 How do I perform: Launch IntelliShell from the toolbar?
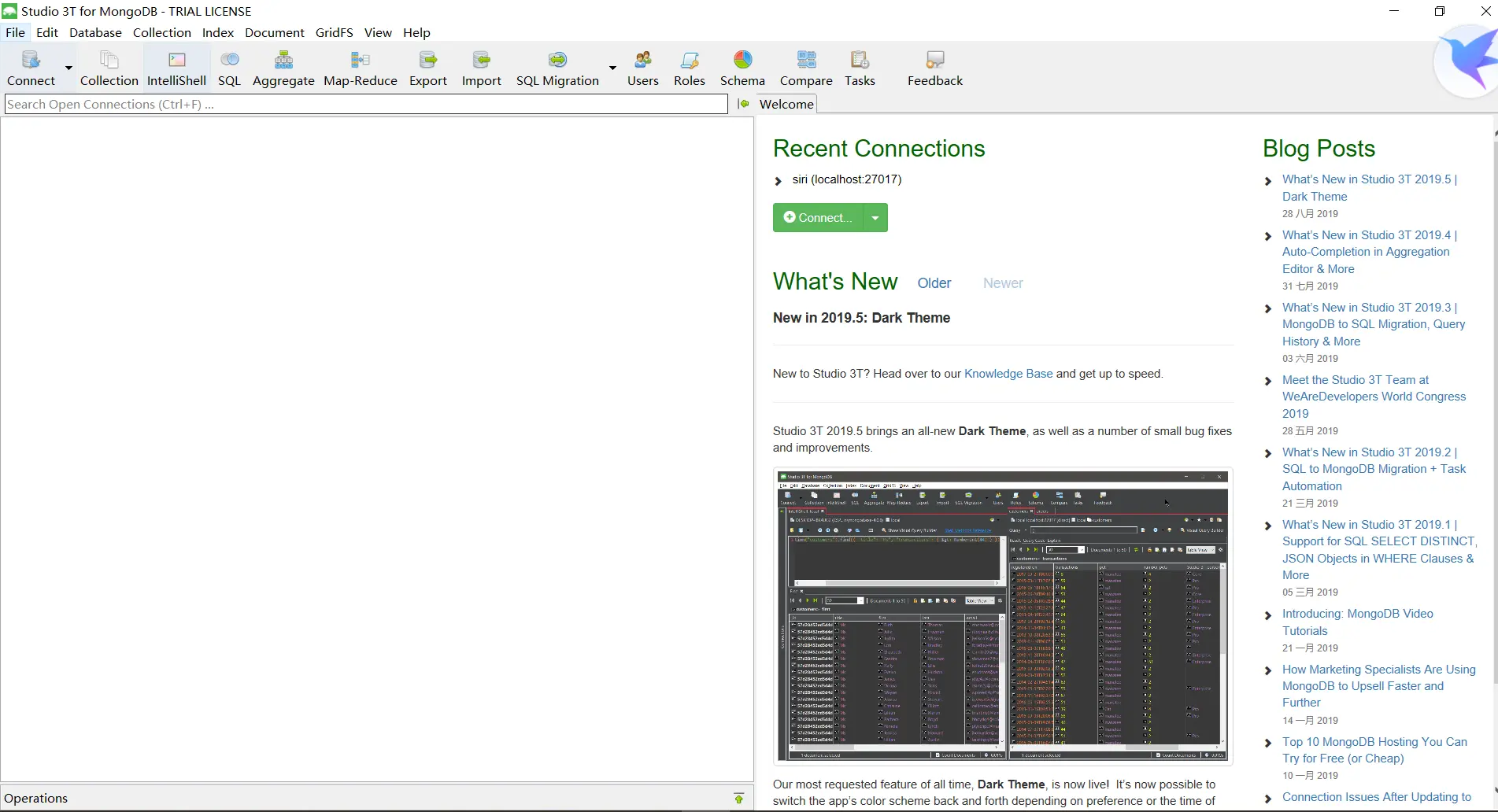coord(176,68)
